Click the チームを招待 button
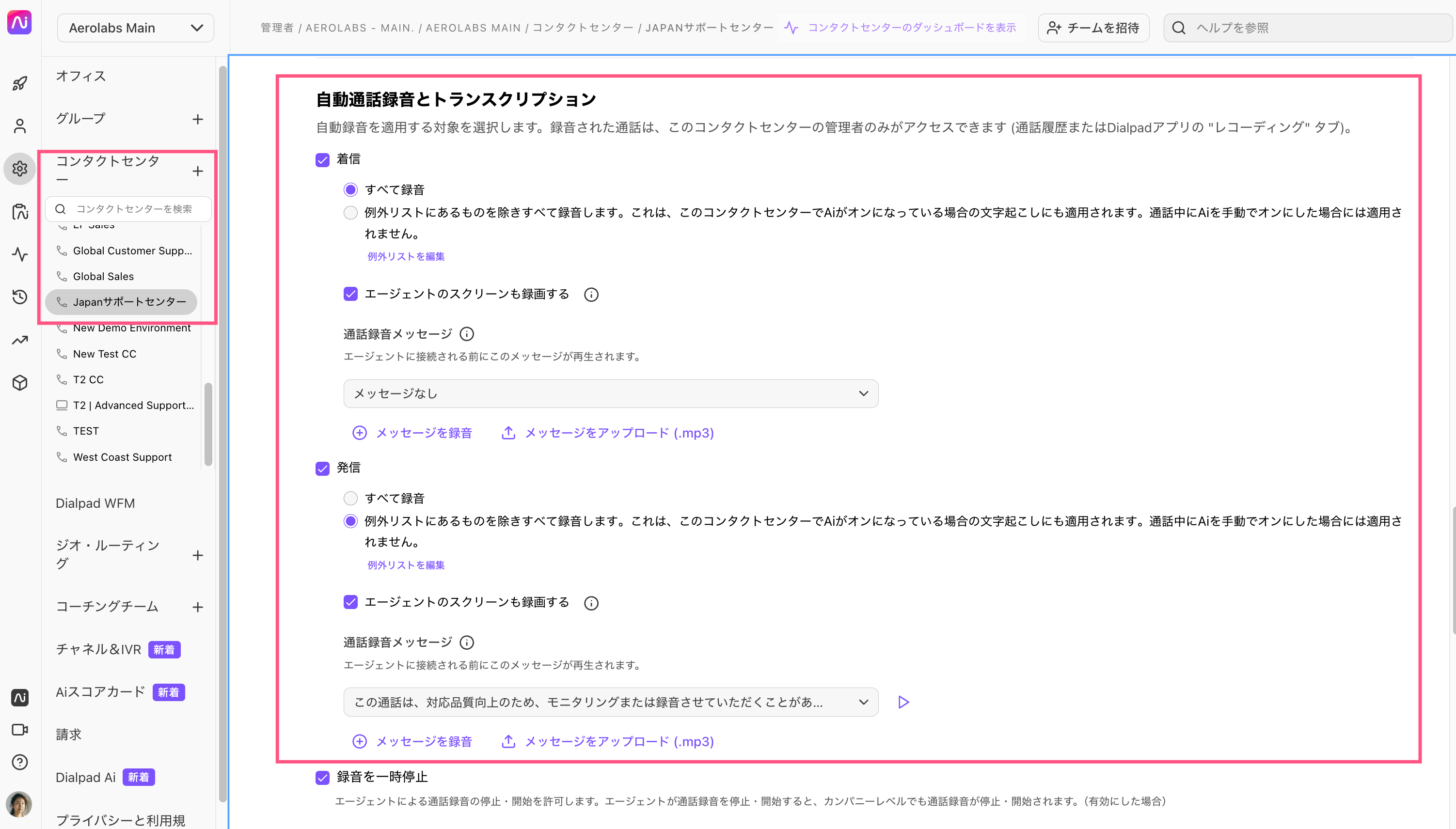 tap(1093, 28)
